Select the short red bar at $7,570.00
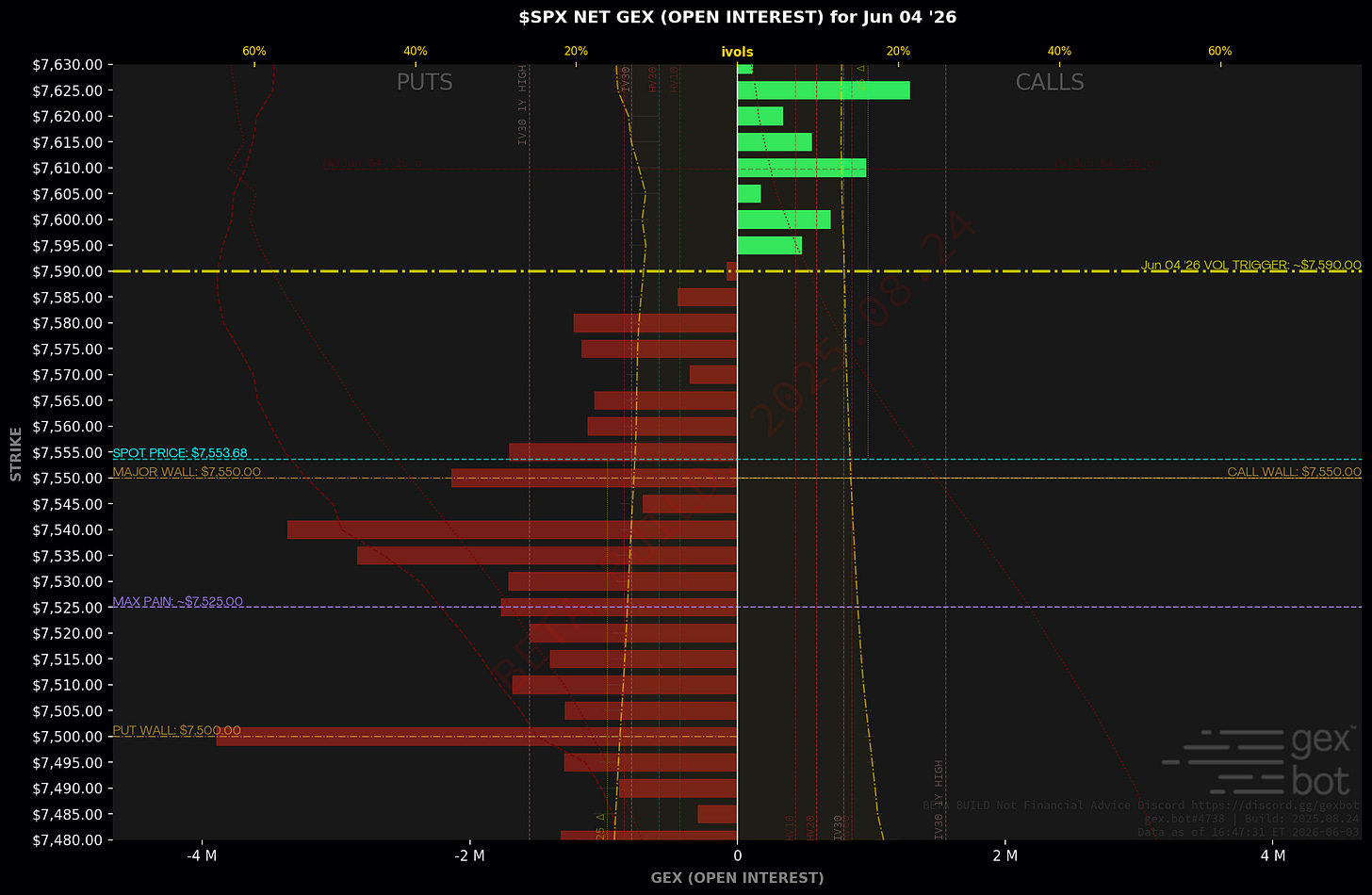 [x=713, y=375]
